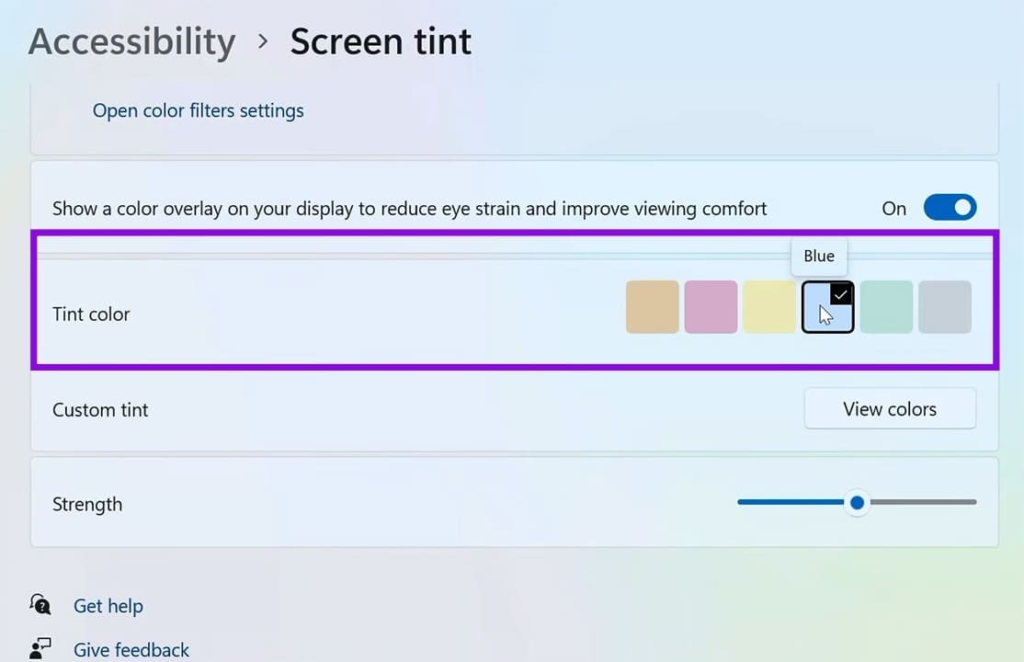The width and height of the screenshot is (1024, 662).
Task: Open the Get help link
Action: [x=108, y=606]
